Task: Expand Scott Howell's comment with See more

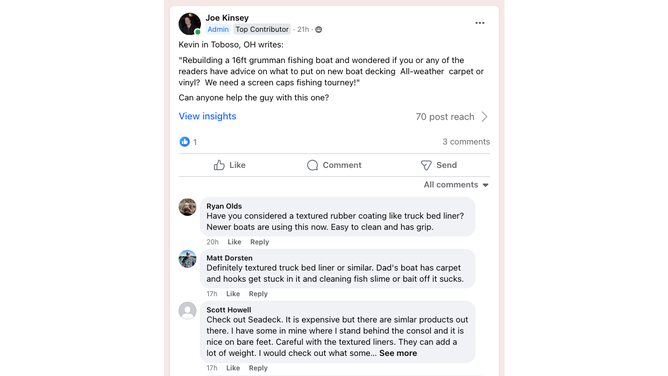Action: pyautogui.click(x=398, y=353)
